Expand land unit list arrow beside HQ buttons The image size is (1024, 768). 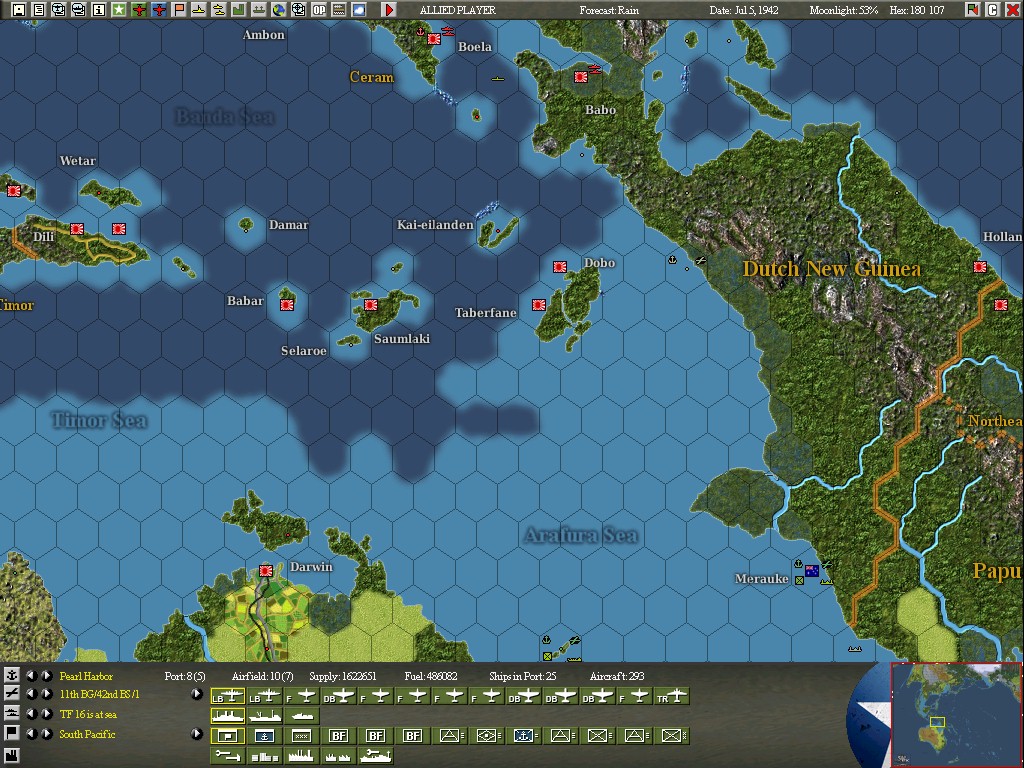(197, 733)
